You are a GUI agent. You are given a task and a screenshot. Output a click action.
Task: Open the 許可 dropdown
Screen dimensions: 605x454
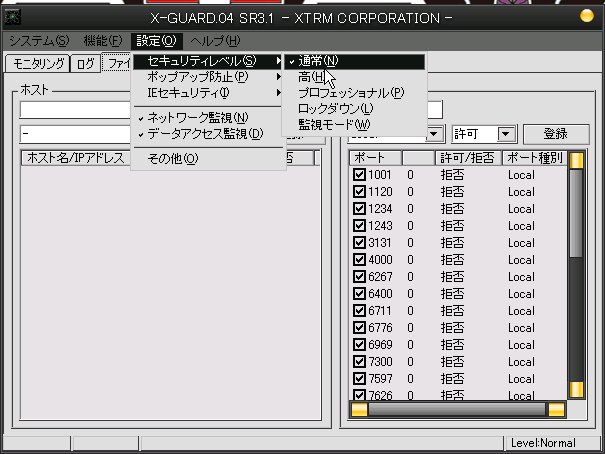pyautogui.click(x=506, y=134)
